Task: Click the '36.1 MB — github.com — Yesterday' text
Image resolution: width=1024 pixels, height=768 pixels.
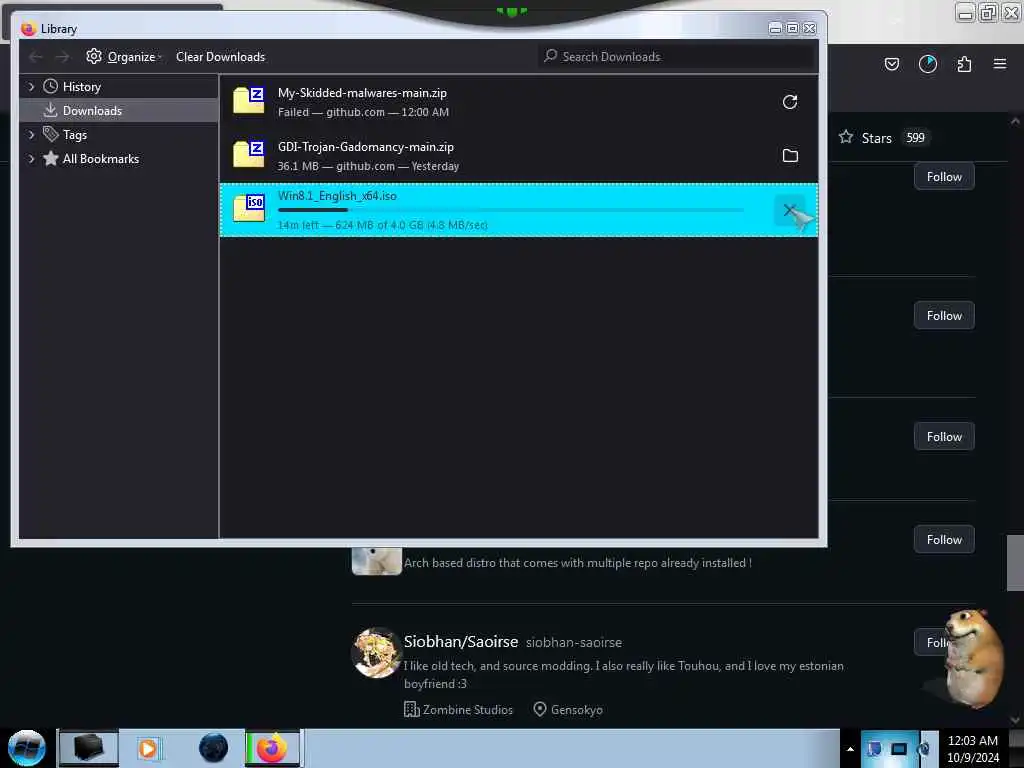Action: 368,167
